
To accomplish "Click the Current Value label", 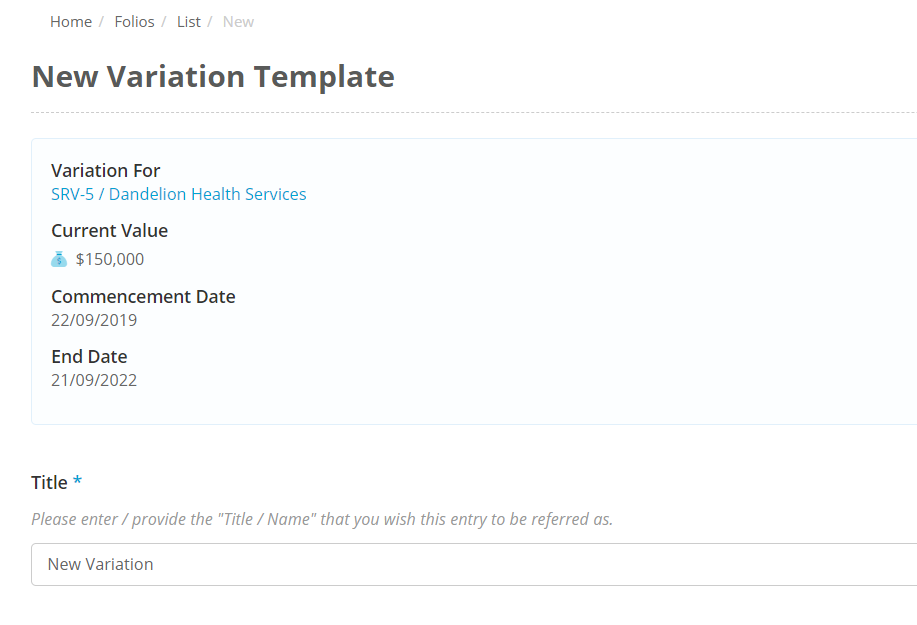I will click(x=109, y=230).
